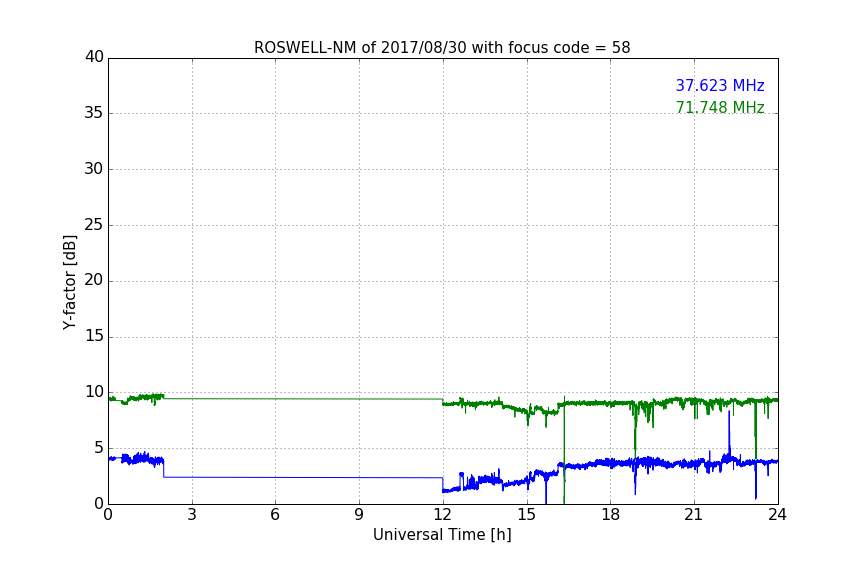The width and height of the screenshot is (864, 576).
Task: Click the y-axis tick label 40
Action: pyautogui.click(x=94, y=57)
